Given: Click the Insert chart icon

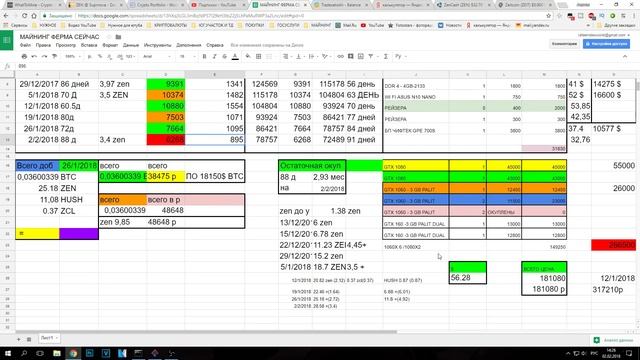Looking at the screenshot, I should pos(361,56).
